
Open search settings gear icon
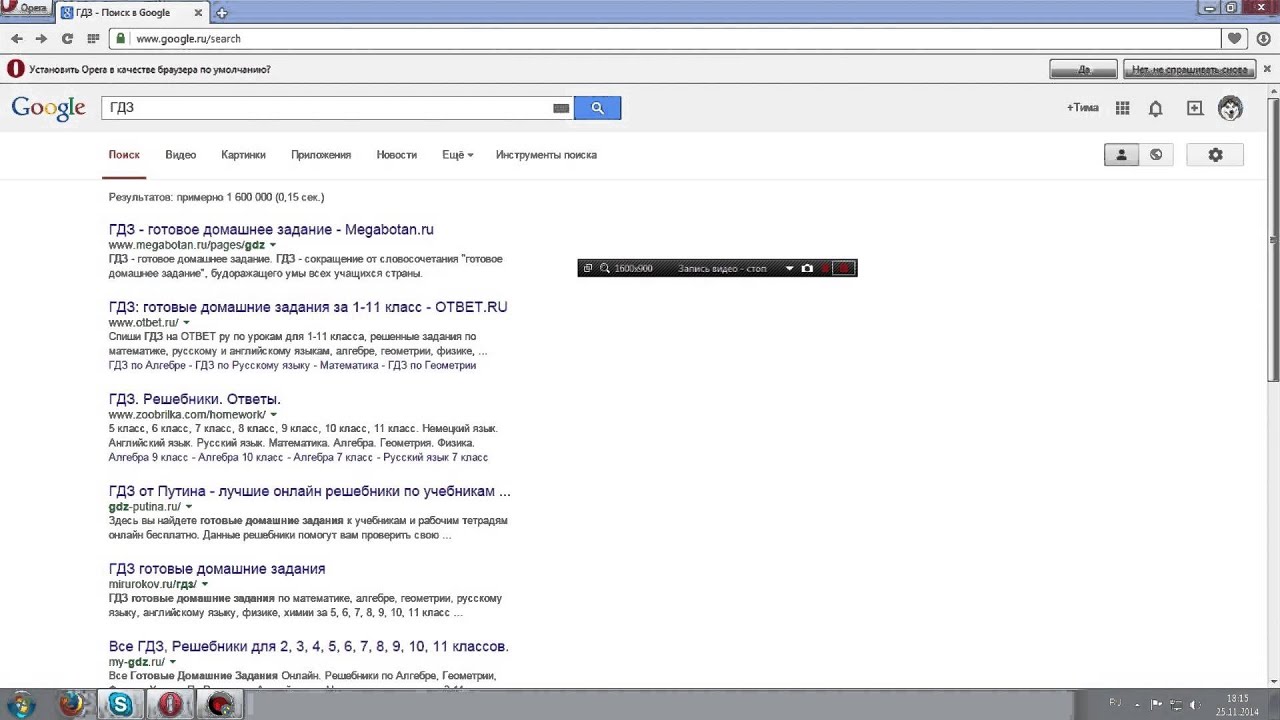(x=1215, y=155)
